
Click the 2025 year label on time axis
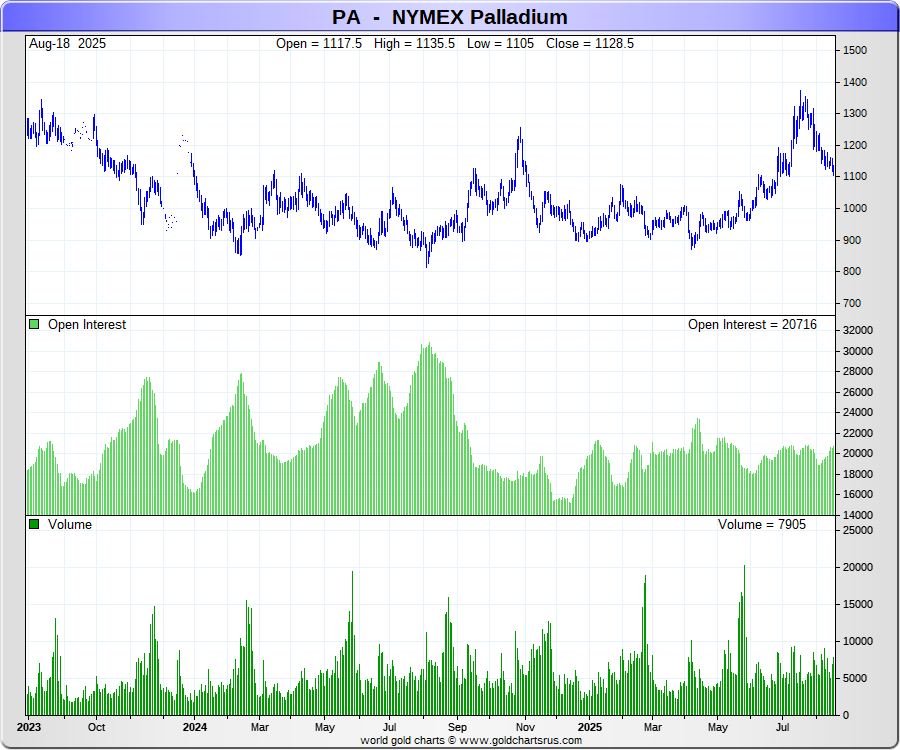click(590, 728)
